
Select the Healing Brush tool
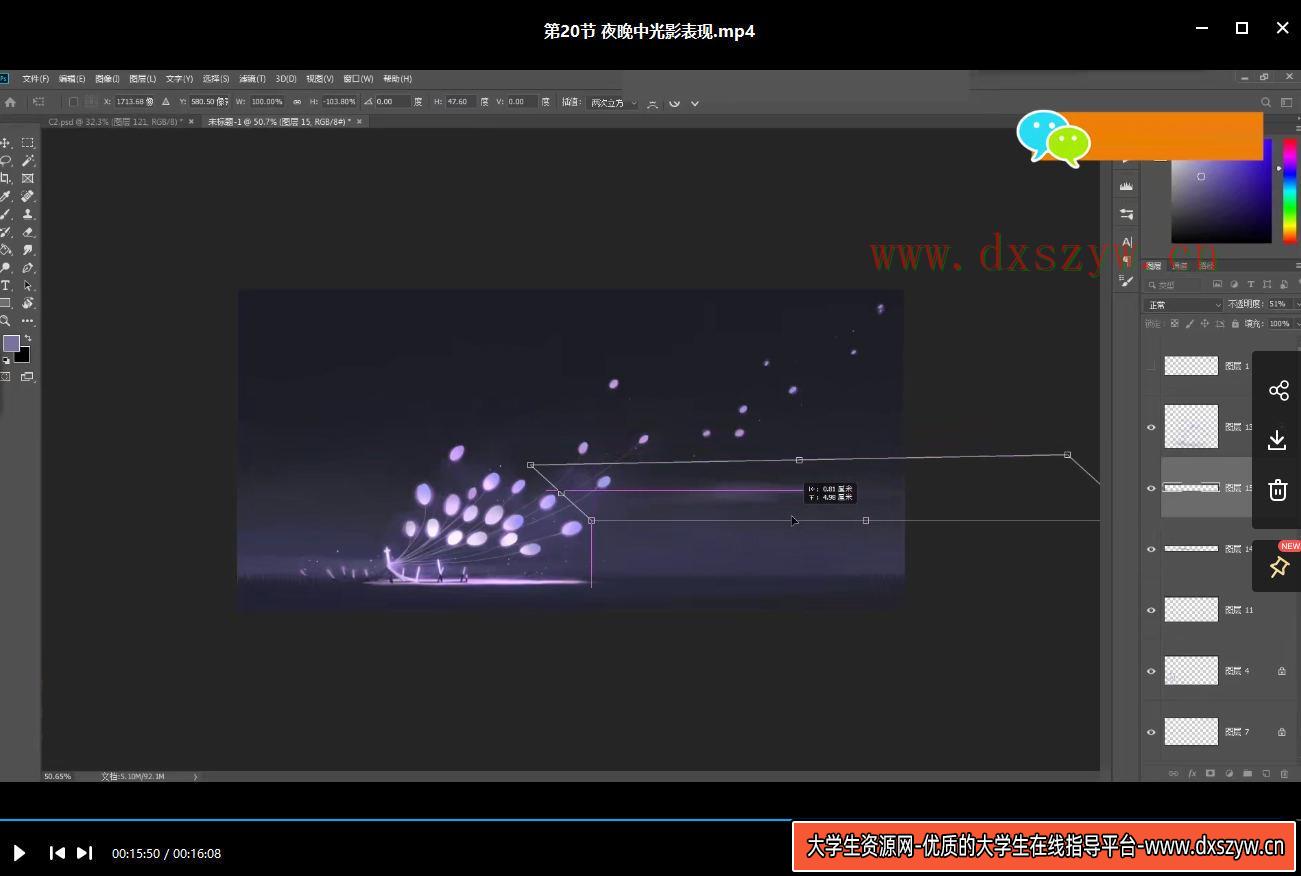coord(28,196)
